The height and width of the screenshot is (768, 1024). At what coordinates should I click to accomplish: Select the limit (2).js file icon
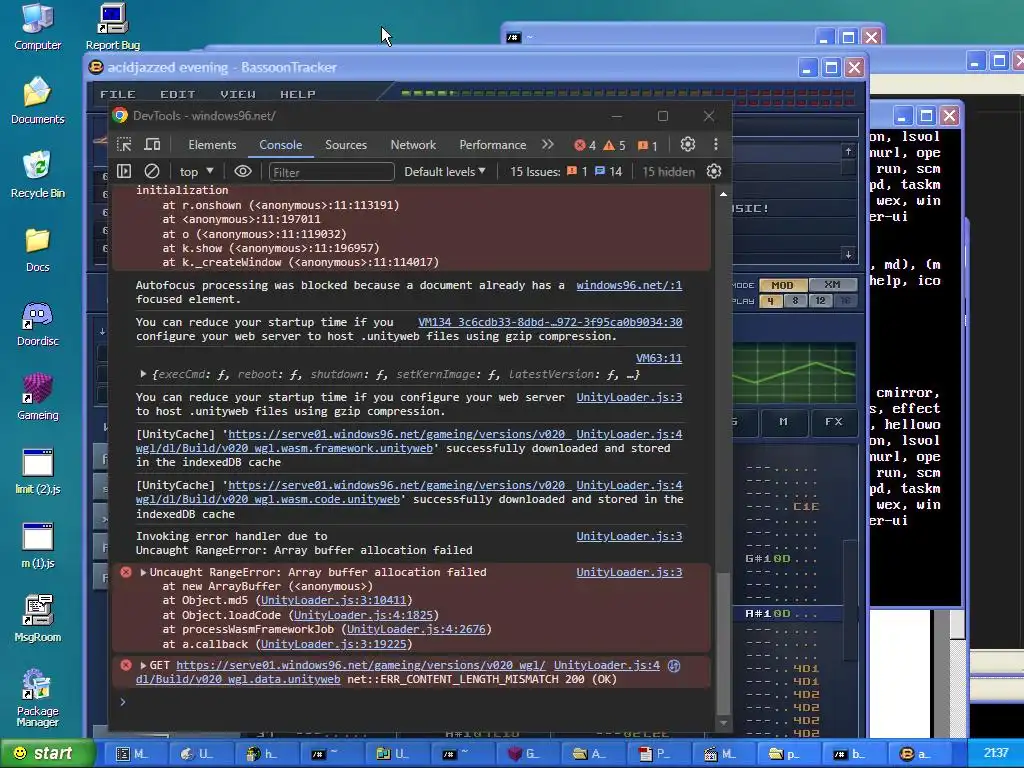click(x=37, y=470)
